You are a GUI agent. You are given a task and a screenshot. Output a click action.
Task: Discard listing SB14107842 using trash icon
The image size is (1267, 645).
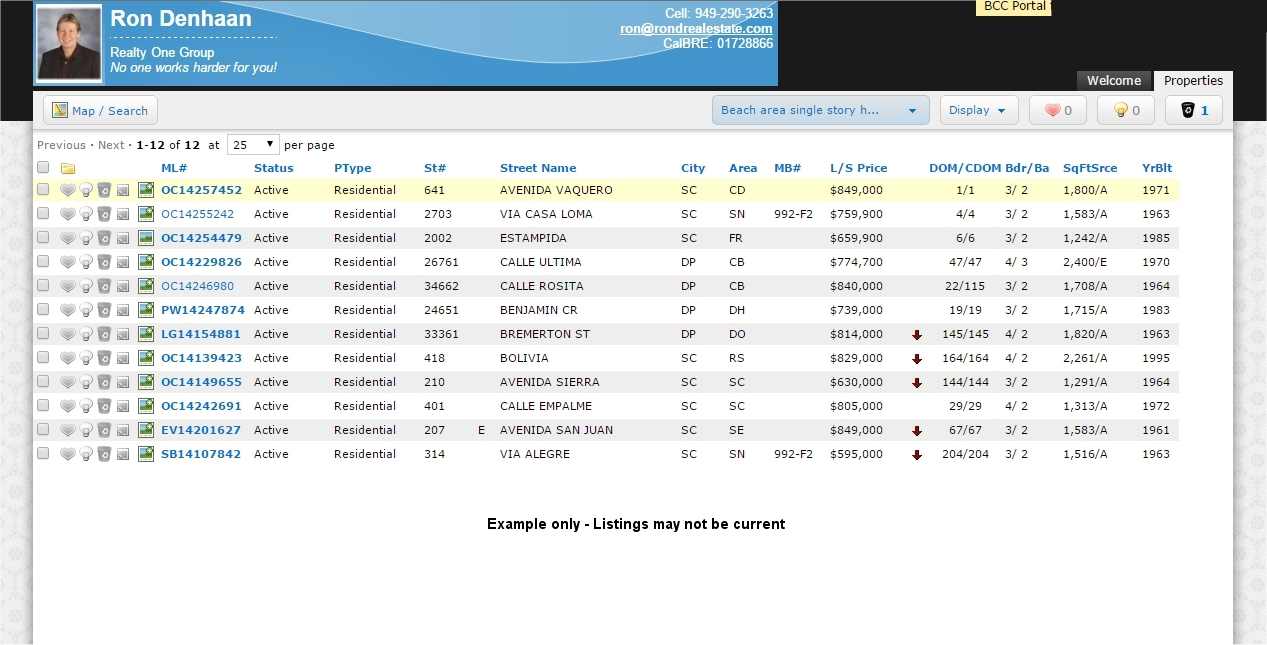click(104, 454)
